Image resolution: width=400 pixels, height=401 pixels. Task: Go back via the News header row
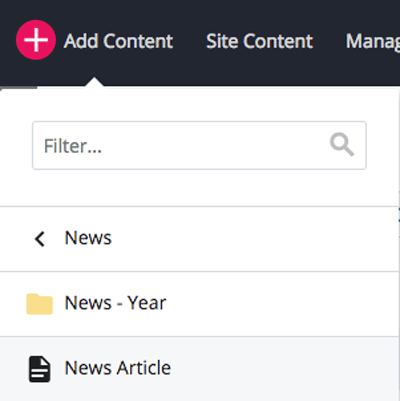point(199,239)
